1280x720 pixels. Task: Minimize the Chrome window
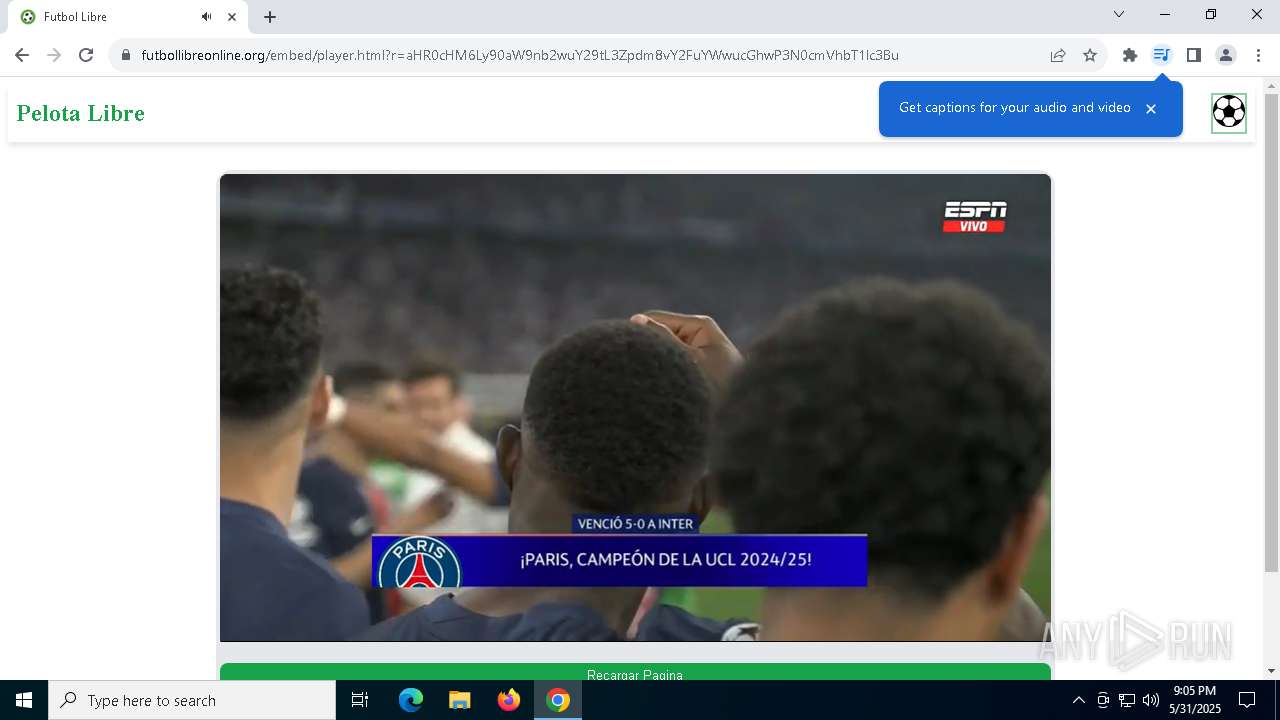point(1165,14)
